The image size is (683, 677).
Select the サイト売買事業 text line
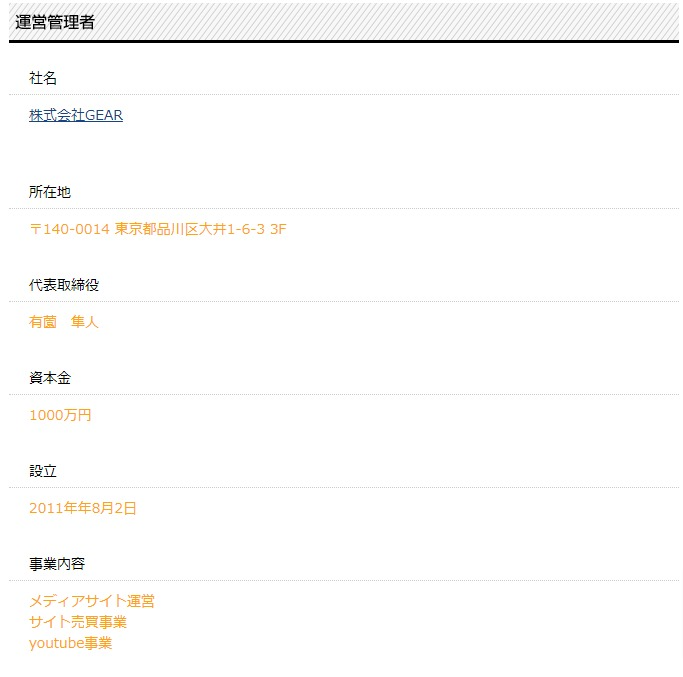[x=78, y=622]
